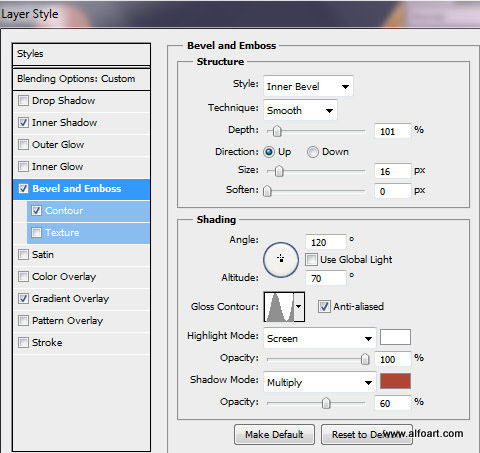The image size is (480, 453).
Task: Open the Gloss Contour curve thumbnail
Action: point(279,307)
